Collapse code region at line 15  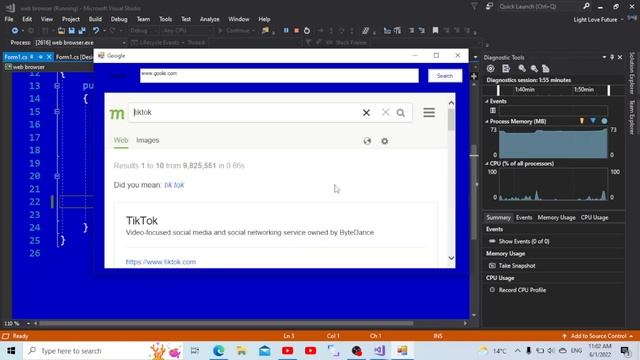(57, 111)
